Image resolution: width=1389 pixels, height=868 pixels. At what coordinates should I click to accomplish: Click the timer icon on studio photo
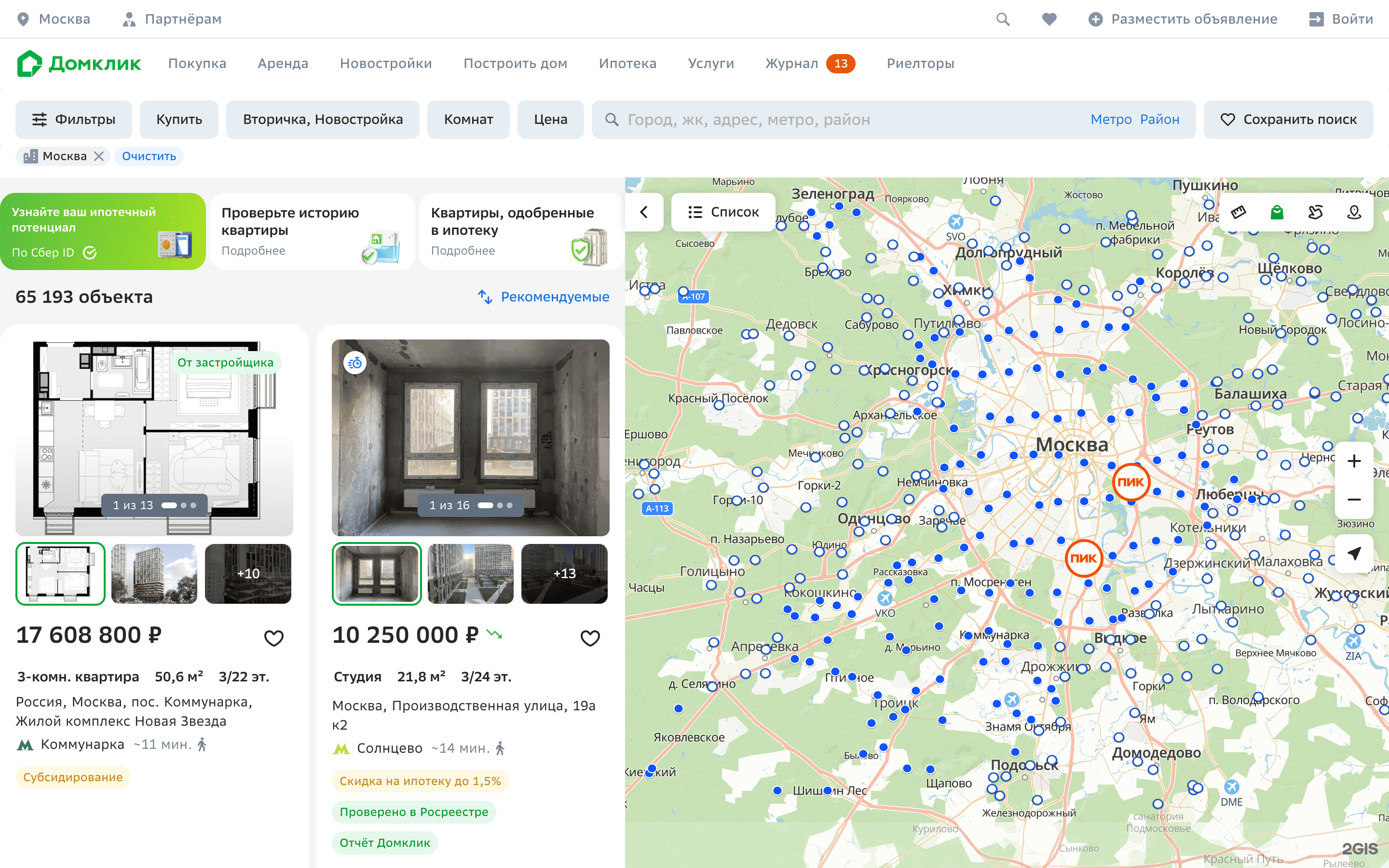(355, 362)
